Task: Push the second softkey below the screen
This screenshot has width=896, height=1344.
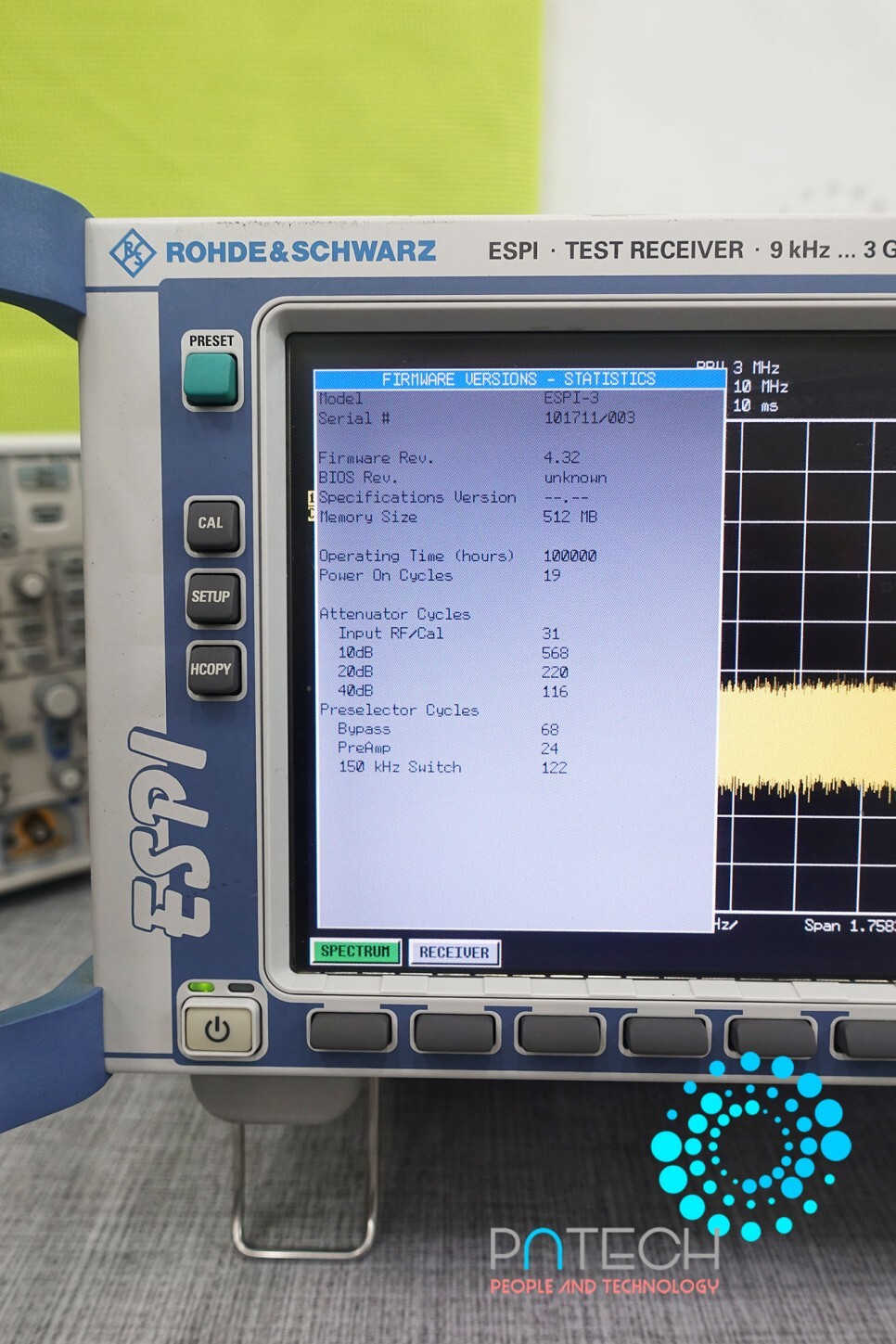Action: [454, 1032]
